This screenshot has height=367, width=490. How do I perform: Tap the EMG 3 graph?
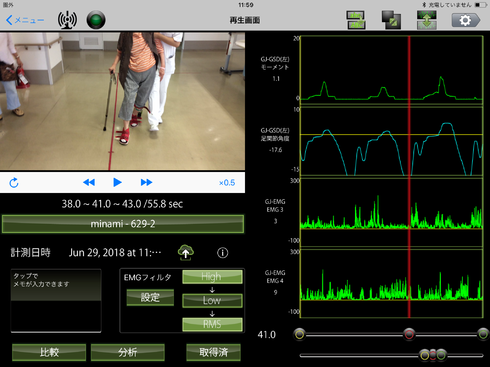click(x=391, y=212)
